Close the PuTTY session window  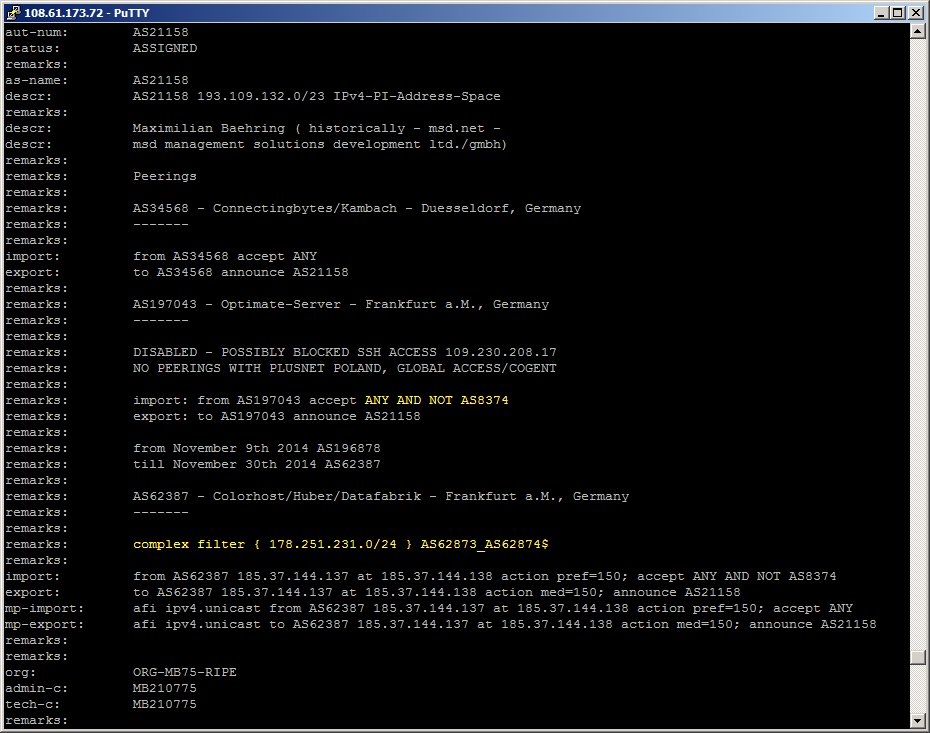914,12
